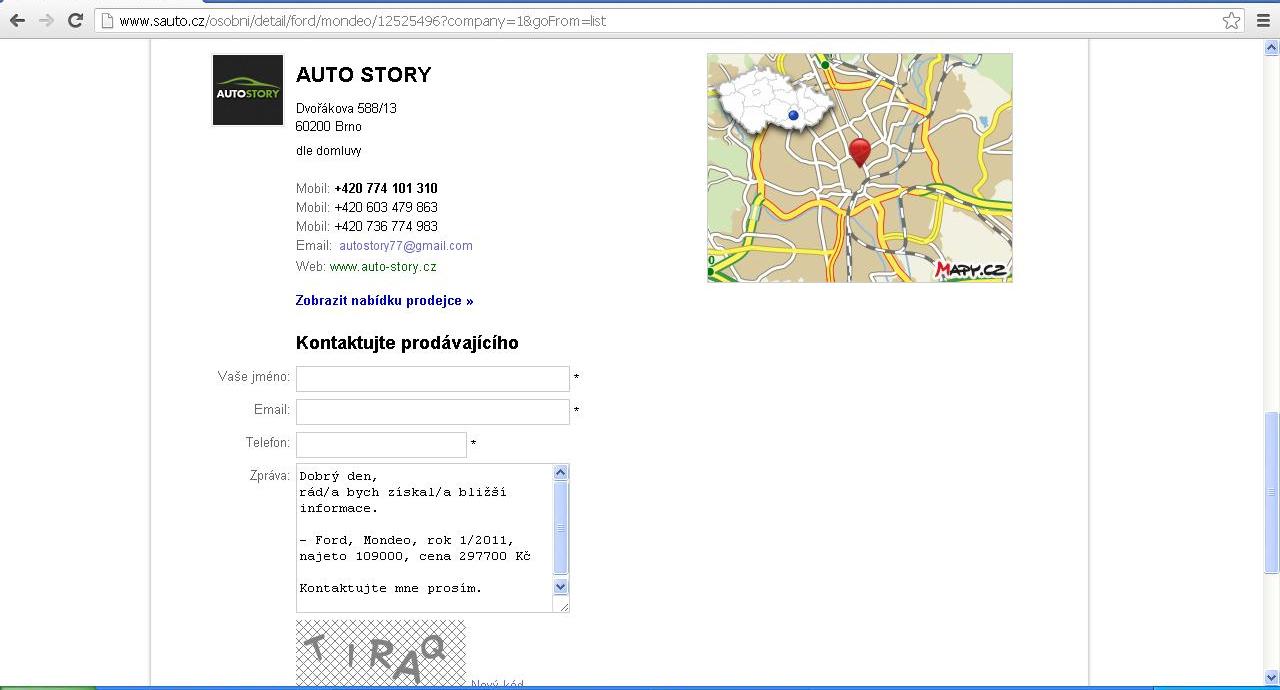
Task: Click the 'Vaše jméno' input field
Action: coord(432,378)
